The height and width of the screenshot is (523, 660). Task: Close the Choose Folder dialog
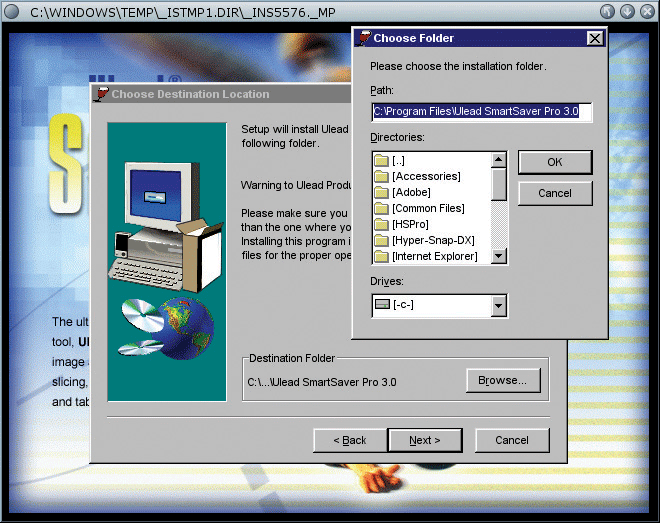[594, 39]
